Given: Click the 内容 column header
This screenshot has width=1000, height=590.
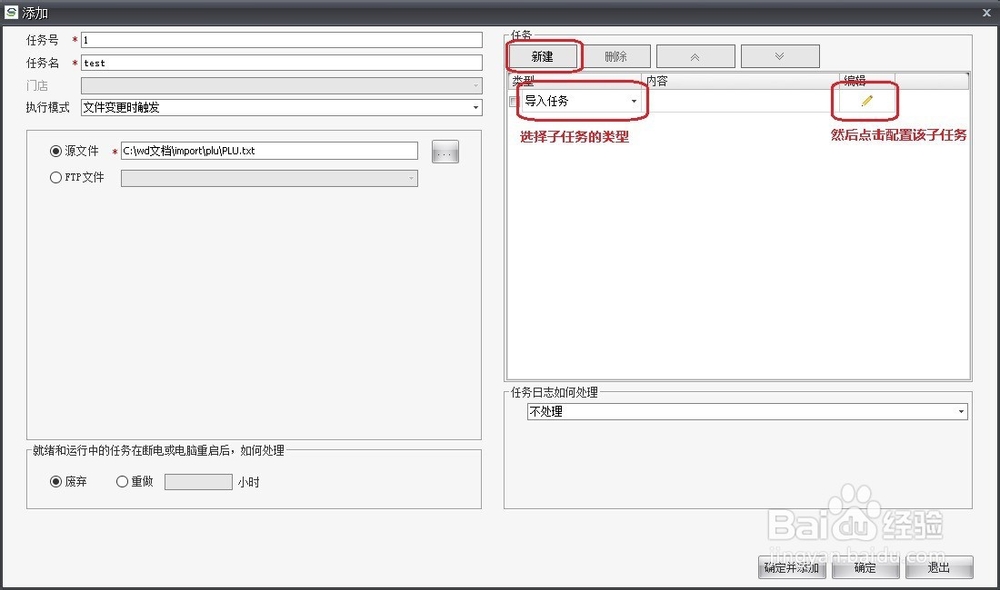Looking at the screenshot, I should coord(739,81).
